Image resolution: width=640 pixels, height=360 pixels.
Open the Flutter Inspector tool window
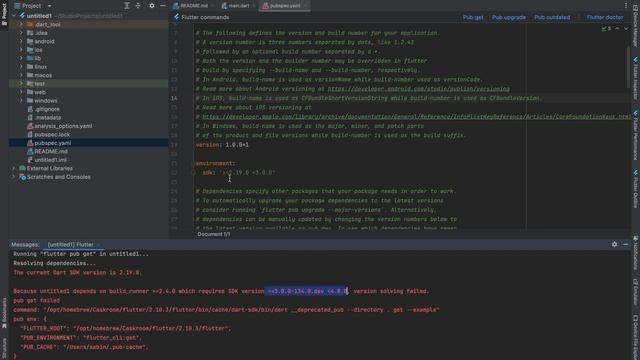tap(636, 78)
